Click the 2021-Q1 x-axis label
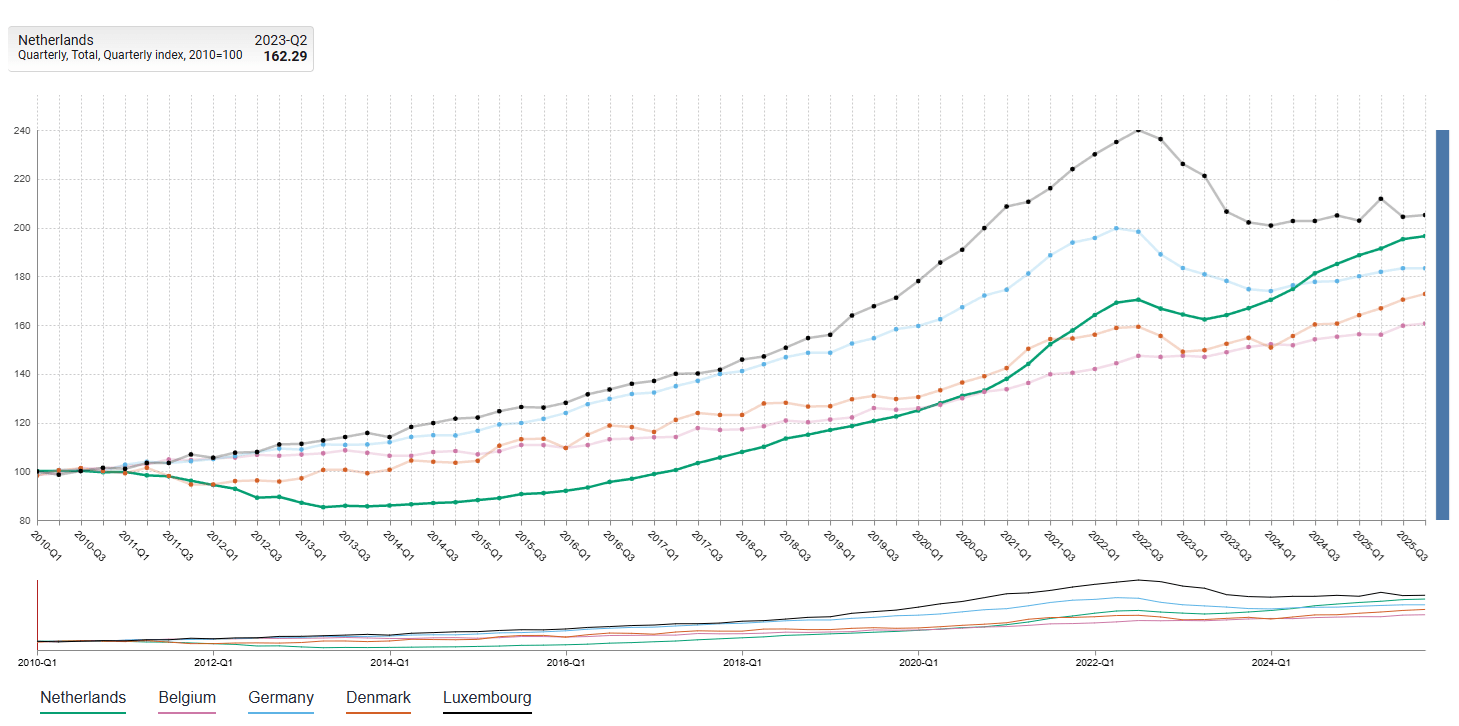The width and height of the screenshot is (1459, 726). coord(1017,545)
